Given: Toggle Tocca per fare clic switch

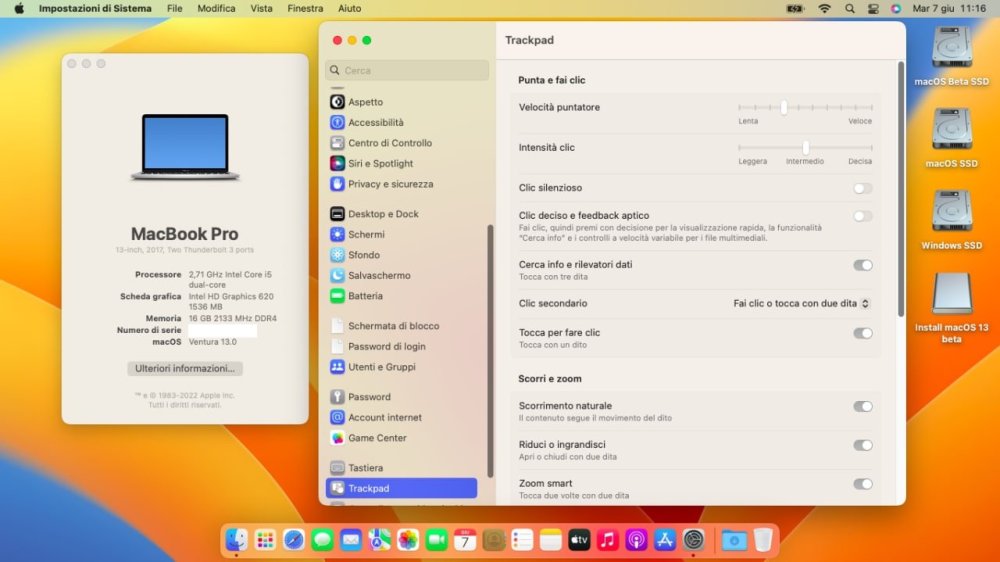Looking at the screenshot, I should tap(862, 333).
